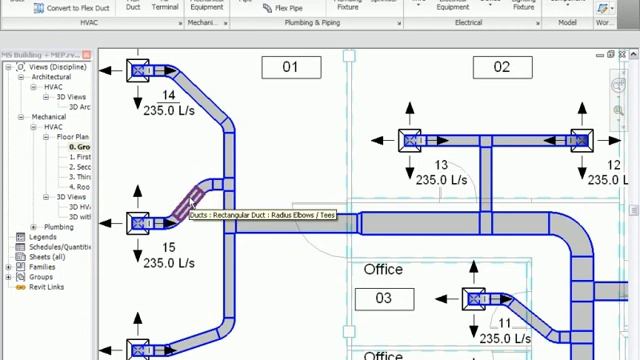Click the Convert to Flex Duct icon
The image size is (640, 360).
pos(38,8)
